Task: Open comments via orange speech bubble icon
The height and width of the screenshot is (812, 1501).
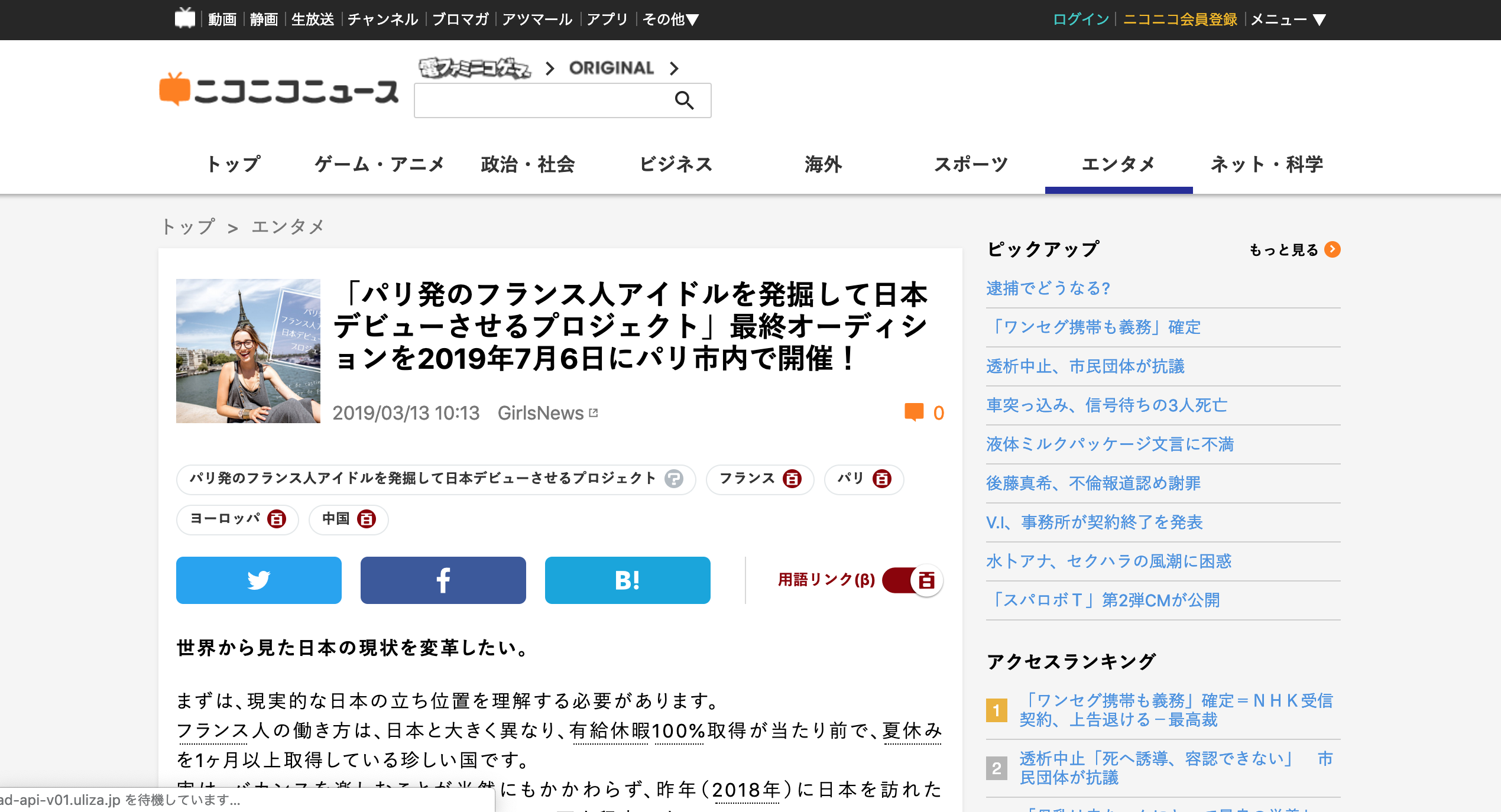Action: 913,412
